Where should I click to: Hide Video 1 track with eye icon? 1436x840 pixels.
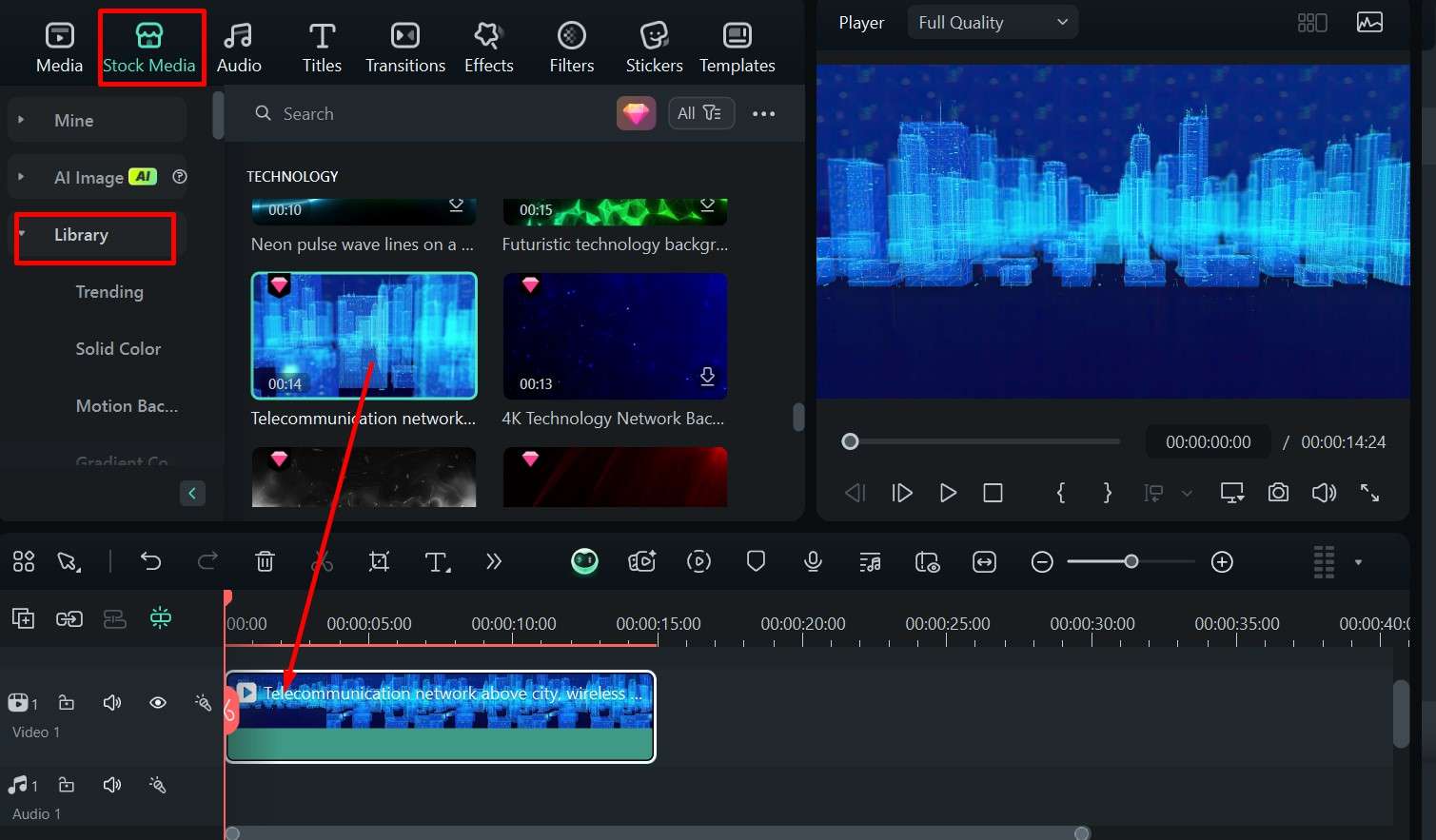(x=158, y=703)
